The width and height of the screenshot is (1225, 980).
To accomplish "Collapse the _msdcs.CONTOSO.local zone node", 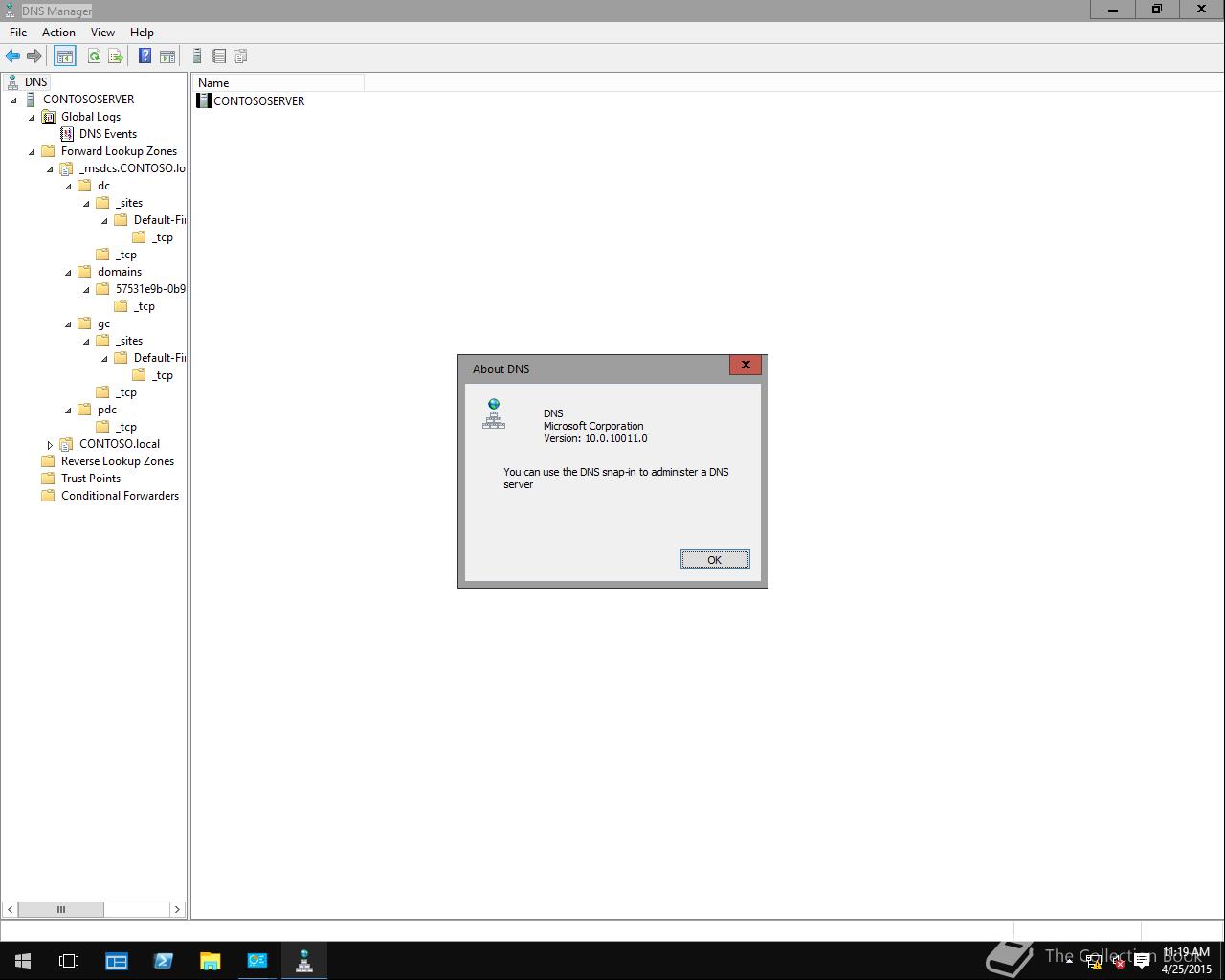I will click(x=50, y=168).
